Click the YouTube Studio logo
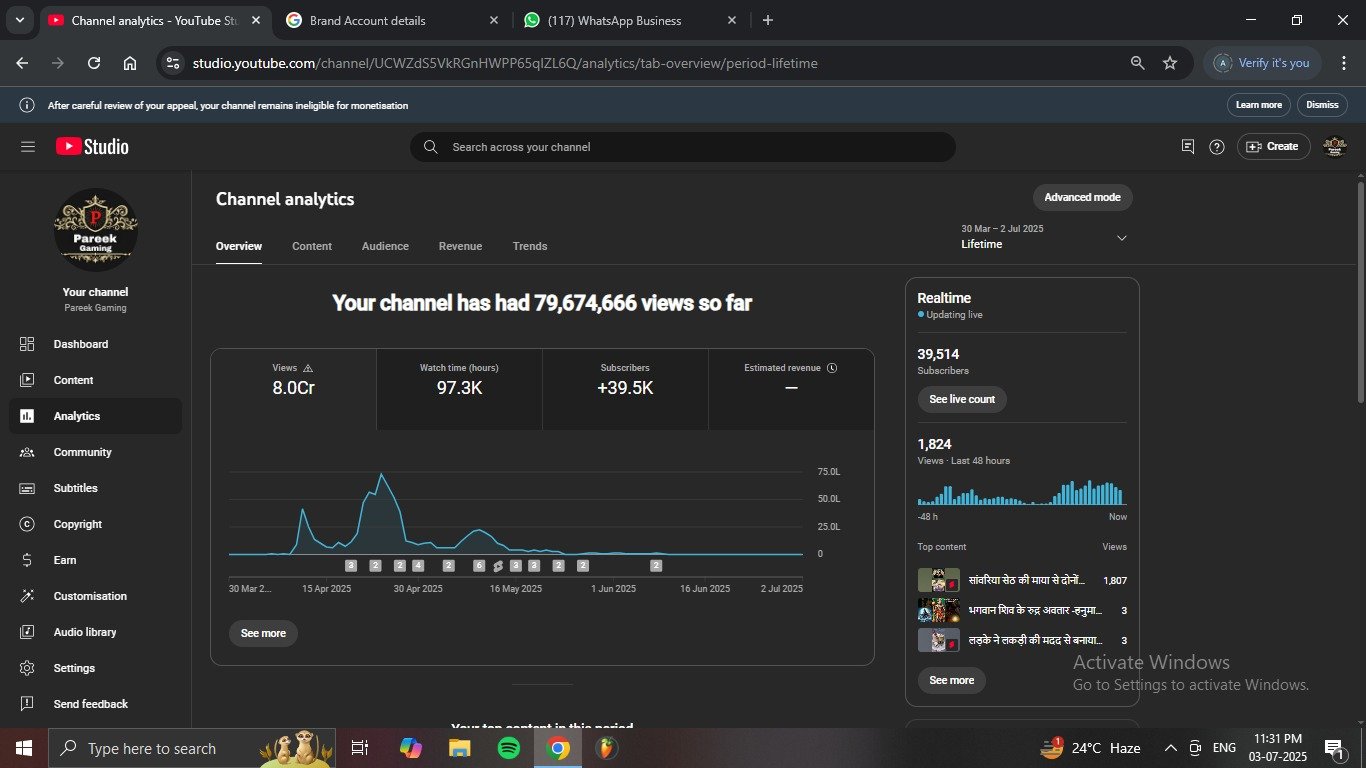This screenshot has width=1366, height=768. click(92, 147)
